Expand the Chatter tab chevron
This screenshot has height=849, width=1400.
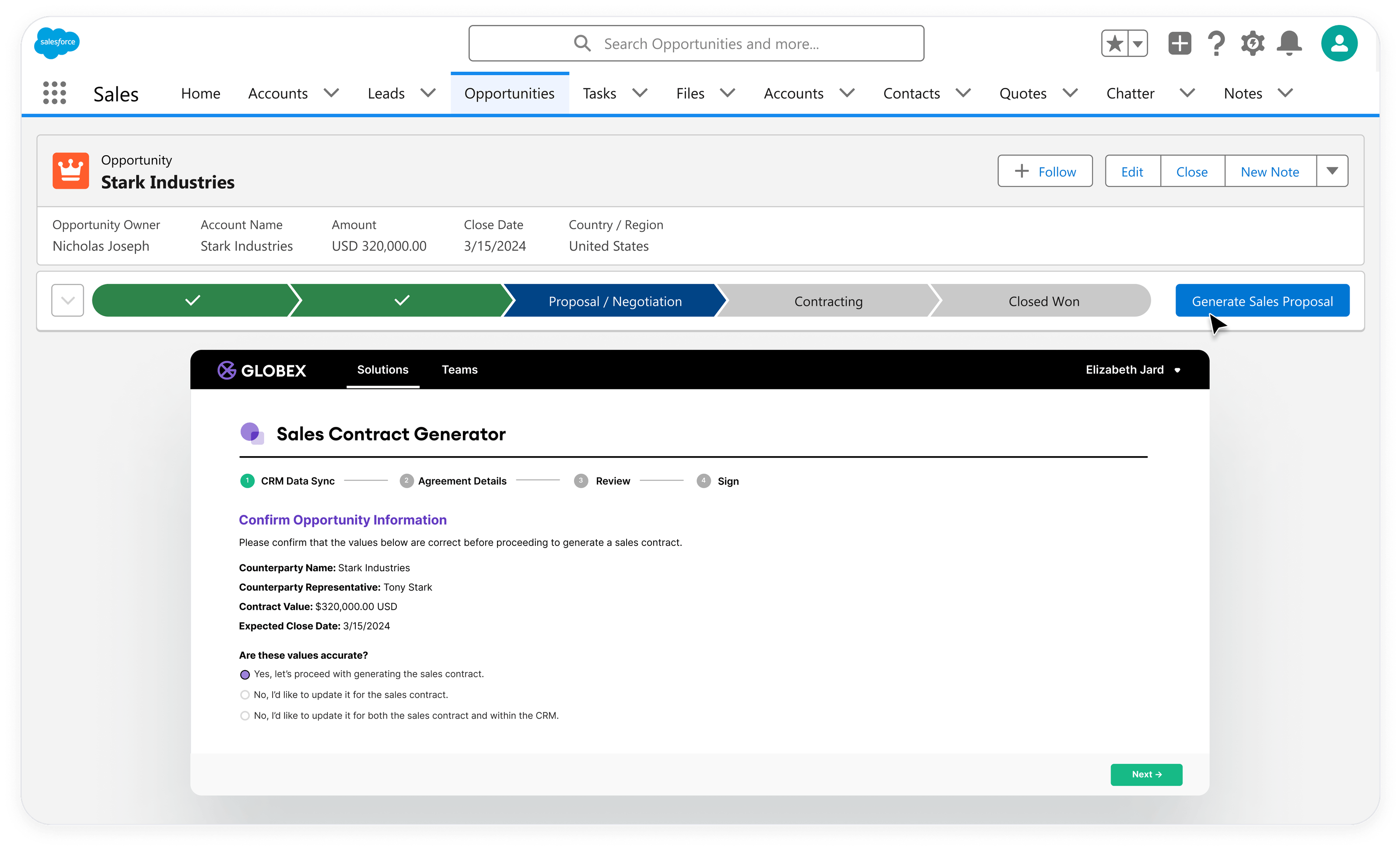pyautogui.click(x=1187, y=93)
